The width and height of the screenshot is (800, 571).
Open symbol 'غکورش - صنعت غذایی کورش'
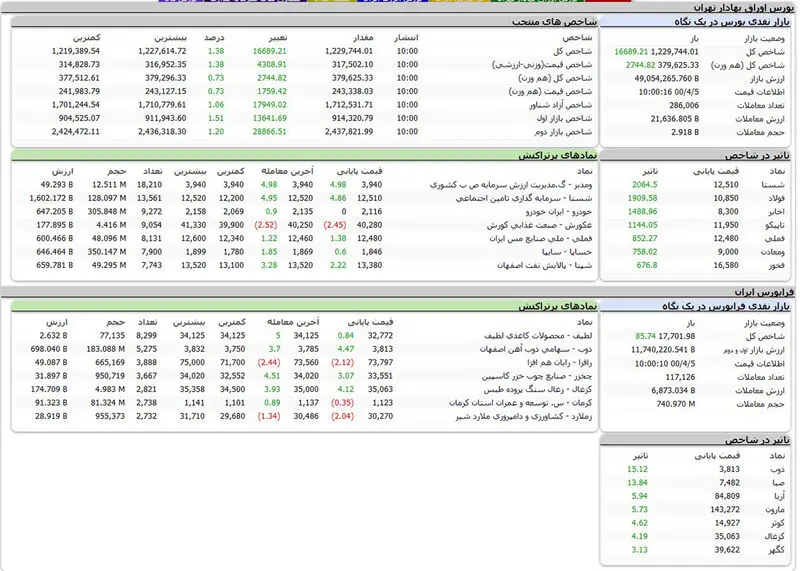coord(539,225)
